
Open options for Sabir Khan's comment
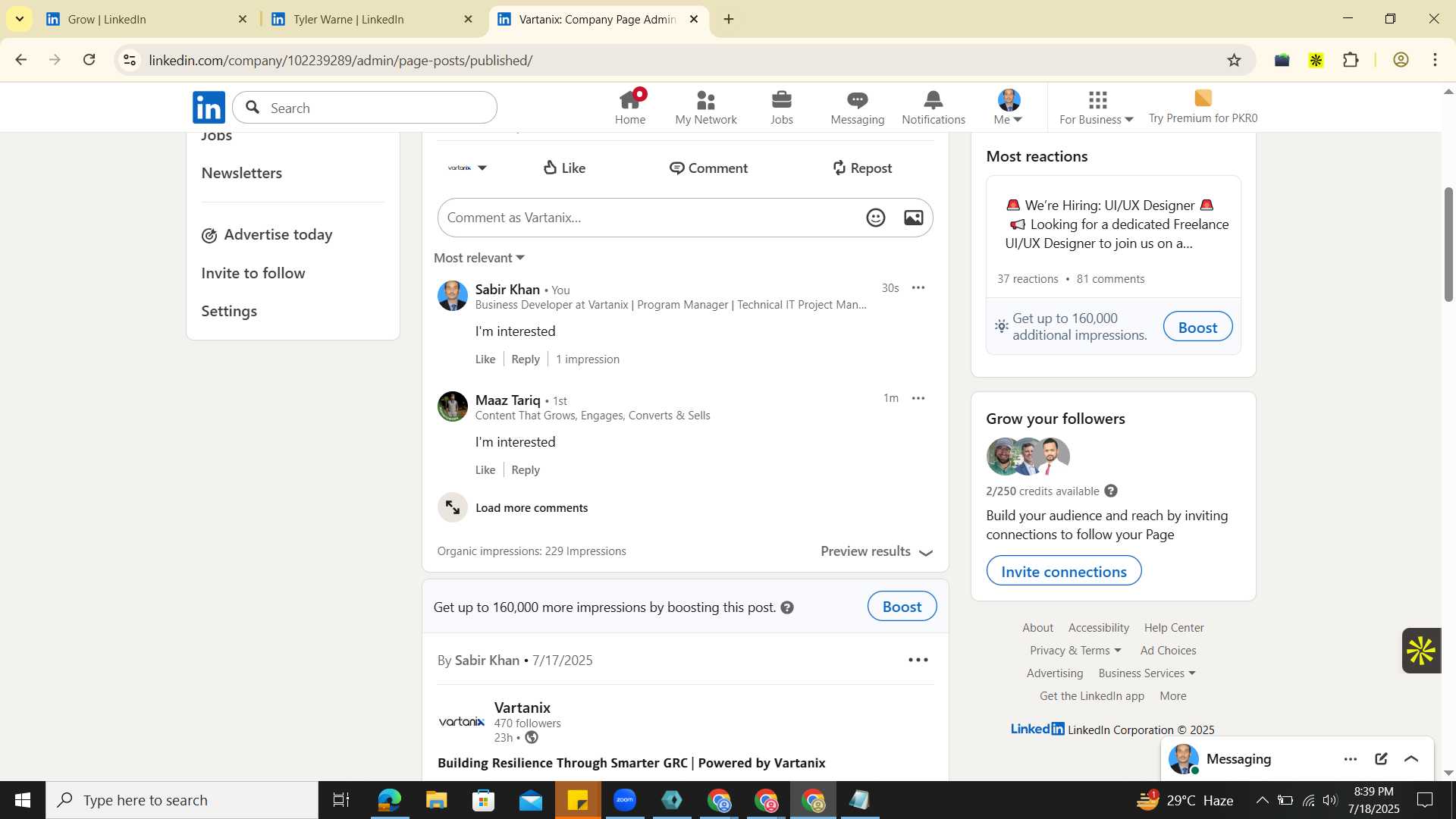click(x=918, y=287)
